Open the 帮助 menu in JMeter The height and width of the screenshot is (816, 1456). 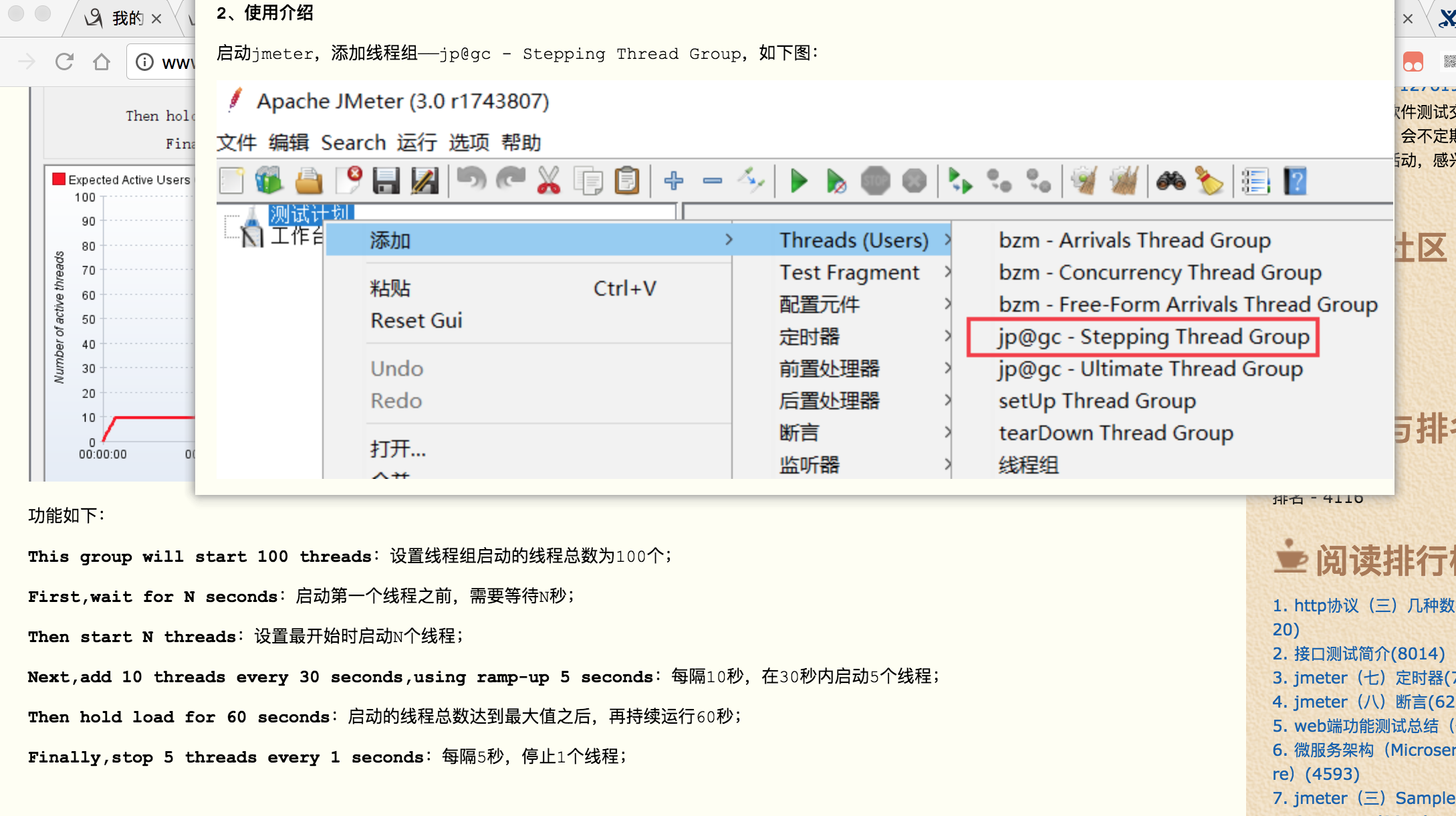tap(521, 142)
